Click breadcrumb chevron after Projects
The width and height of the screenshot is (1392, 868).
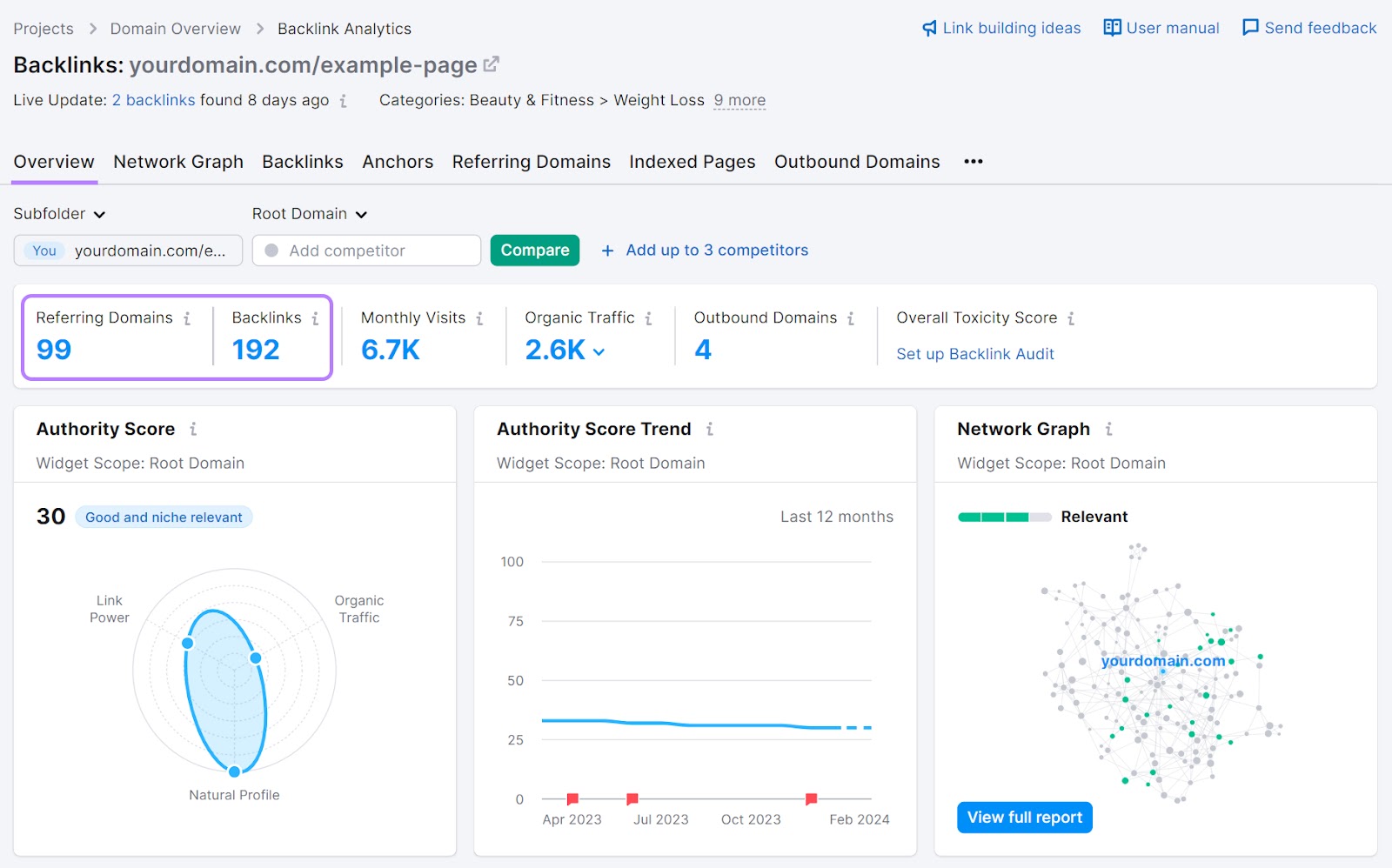click(x=92, y=29)
